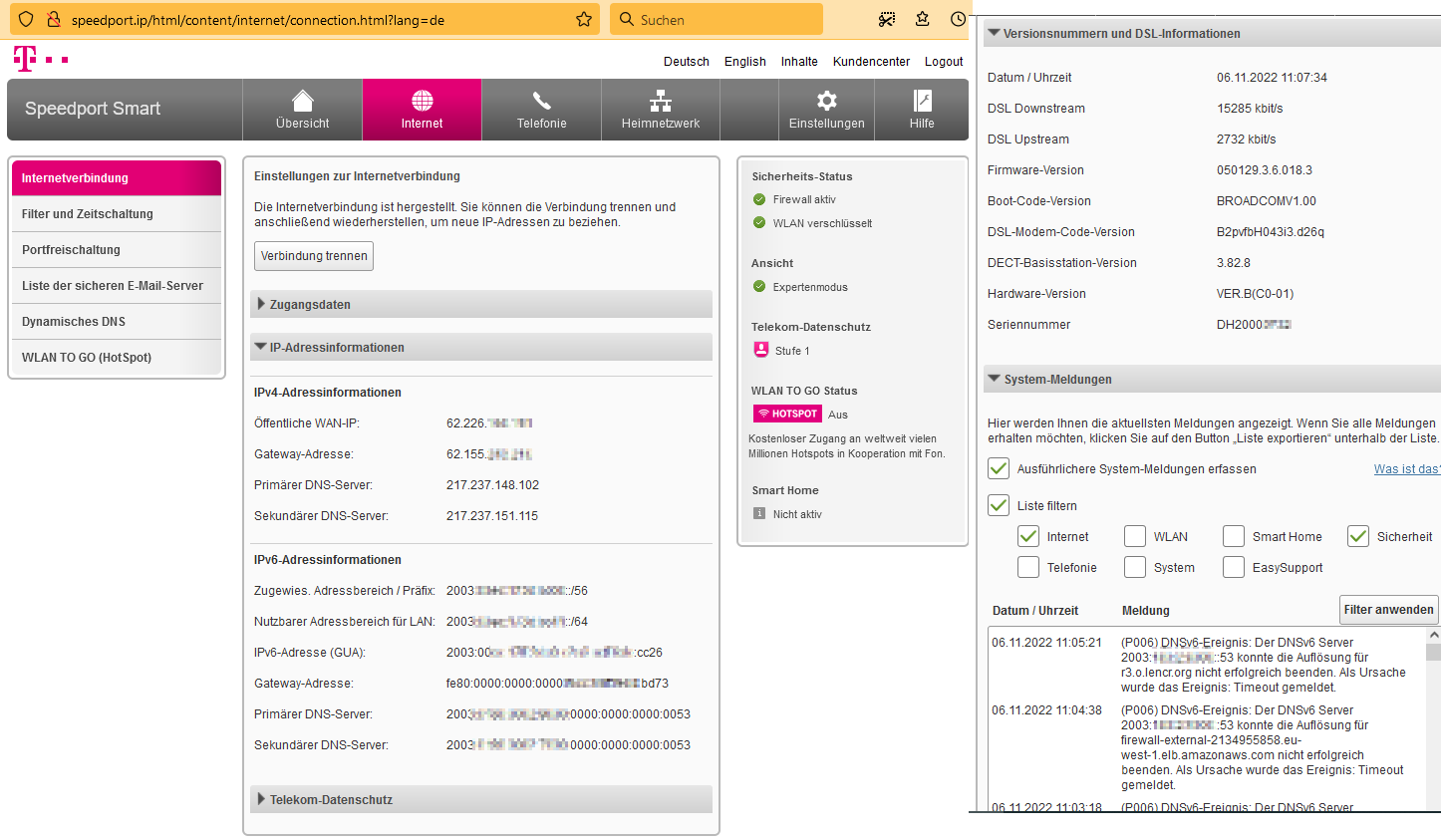The image size is (1441, 840).
Task: Click the browser address bar URL
Action: click(258, 20)
